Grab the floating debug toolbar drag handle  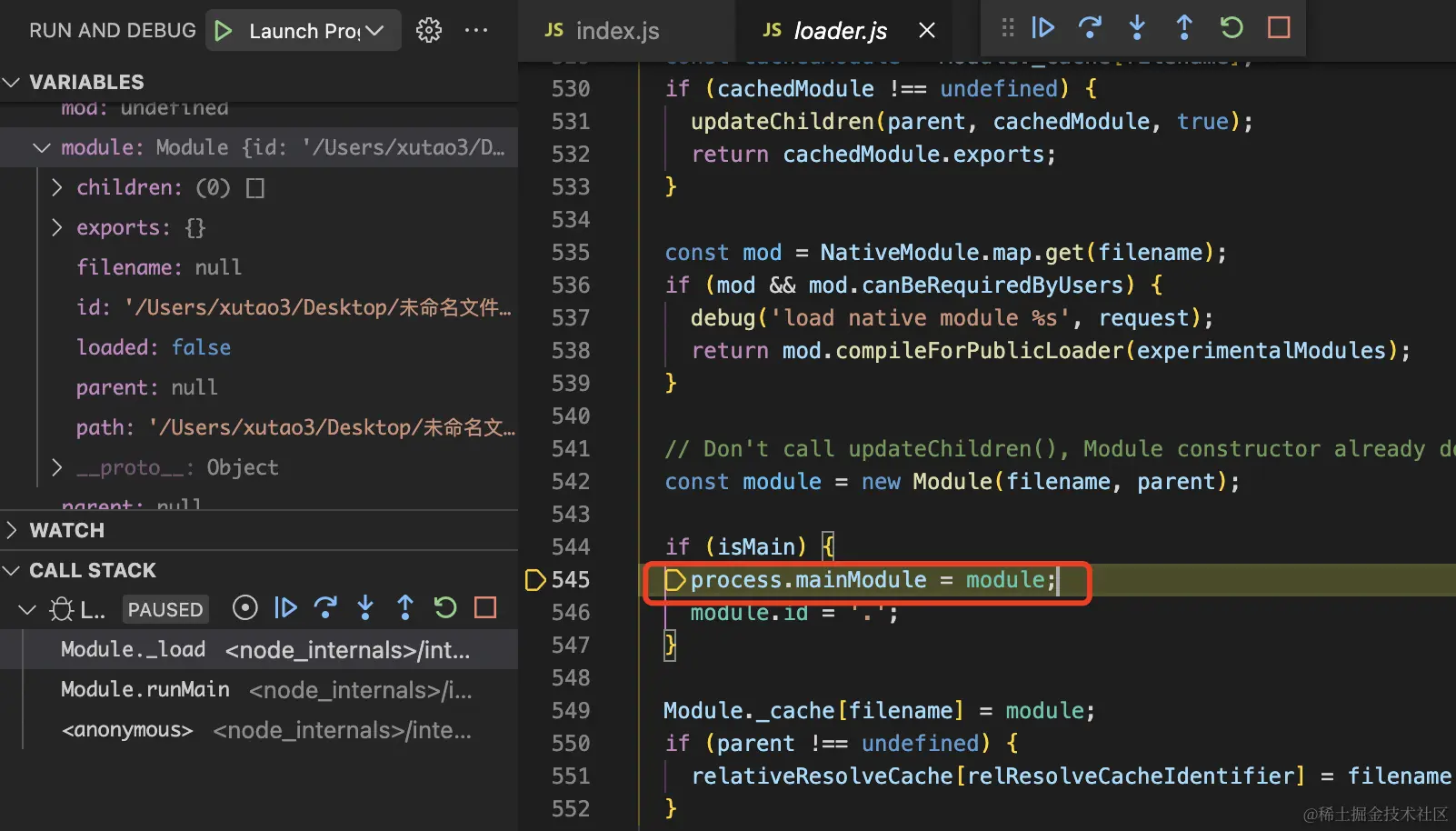(1008, 27)
